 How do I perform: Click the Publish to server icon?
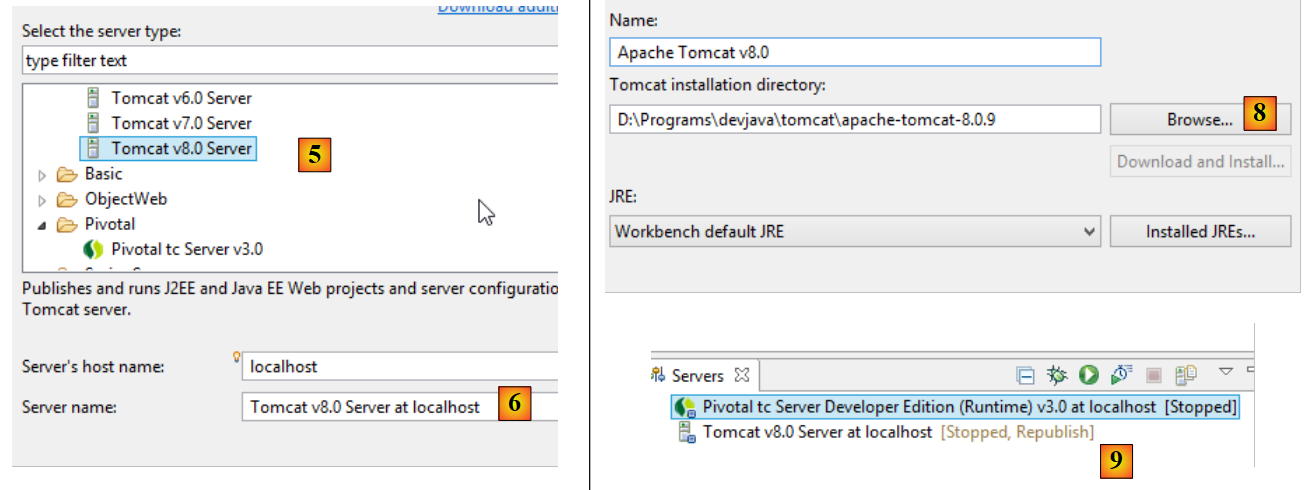click(x=1186, y=375)
